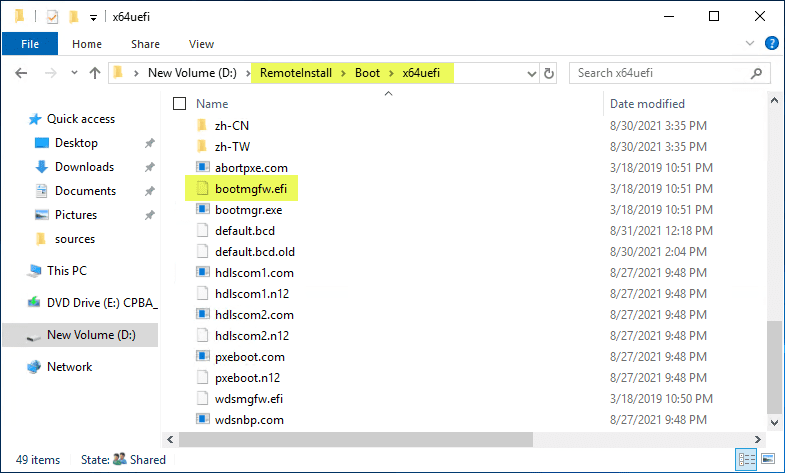This screenshot has height=473, width=785.
Task: Refresh the x64uefi folder view
Action: coord(548,73)
